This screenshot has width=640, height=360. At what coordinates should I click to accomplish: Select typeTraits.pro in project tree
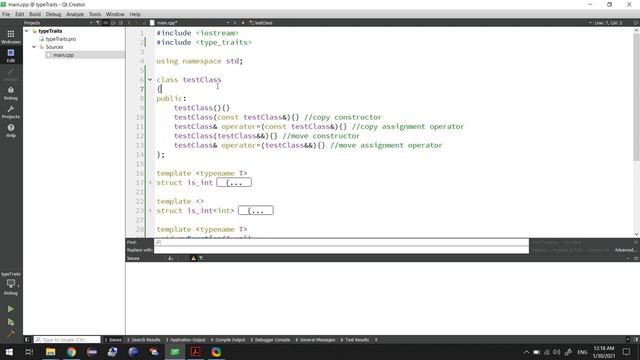pos(60,39)
